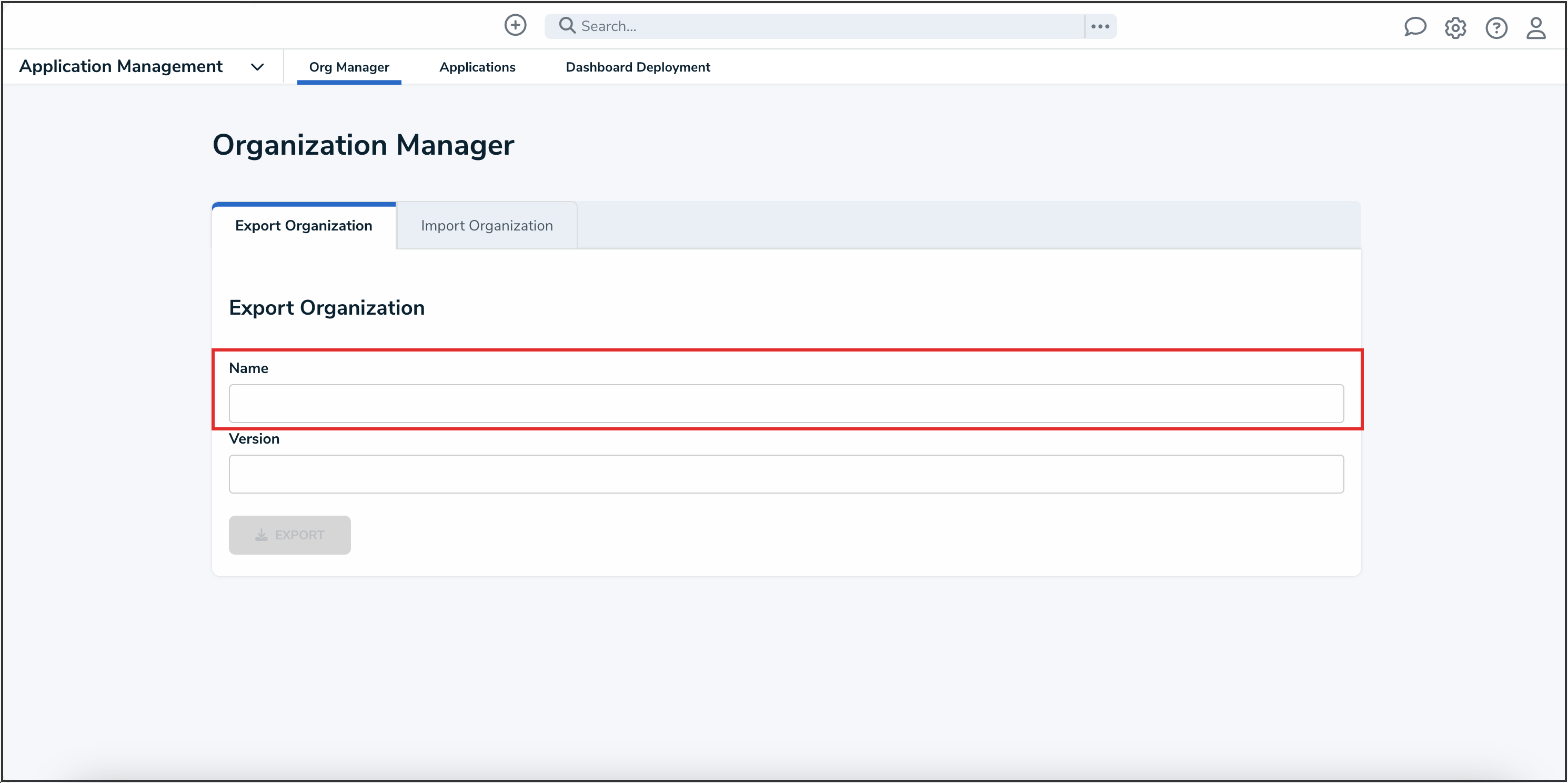Click the magnifying glass search icon

pyautogui.click(x=567, y=26)
